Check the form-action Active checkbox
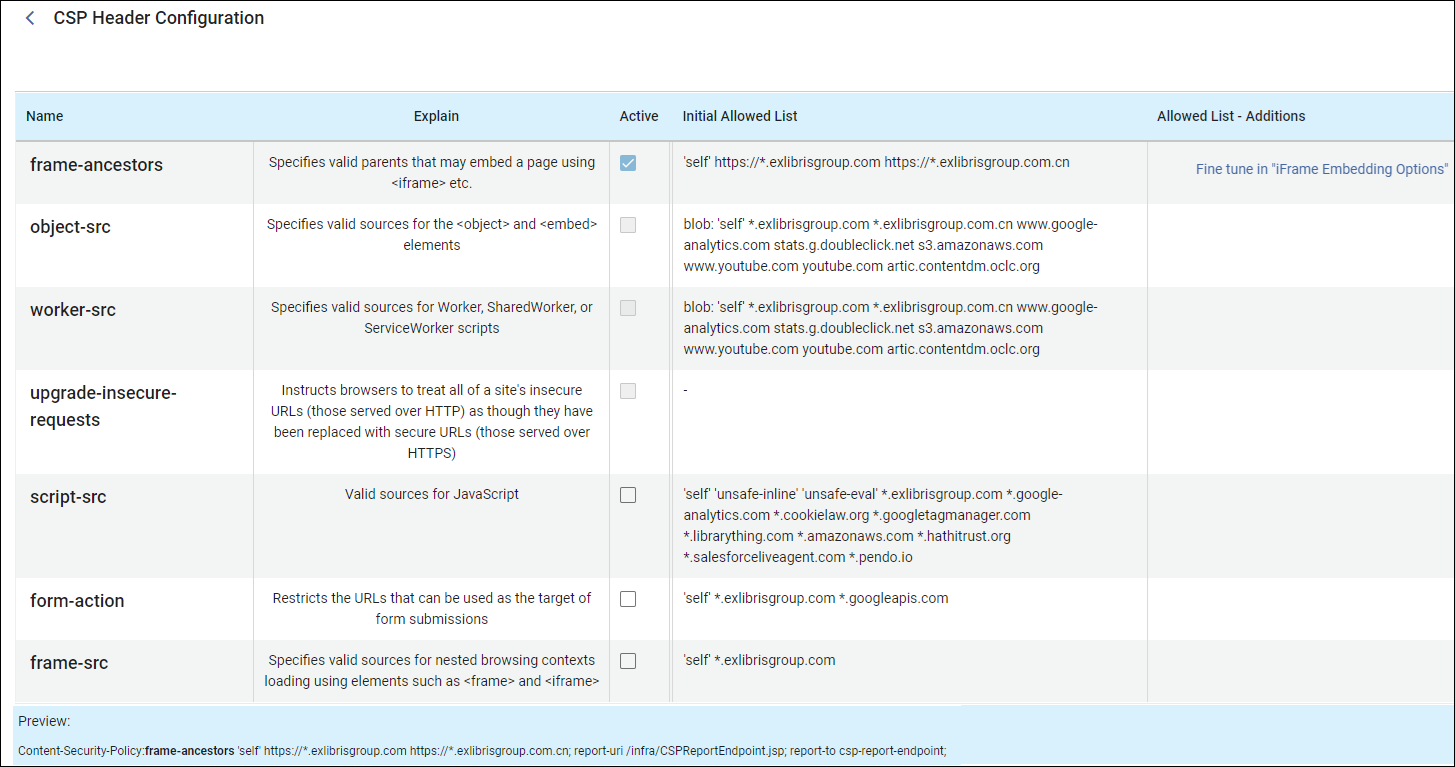 (x=628, y=599)
